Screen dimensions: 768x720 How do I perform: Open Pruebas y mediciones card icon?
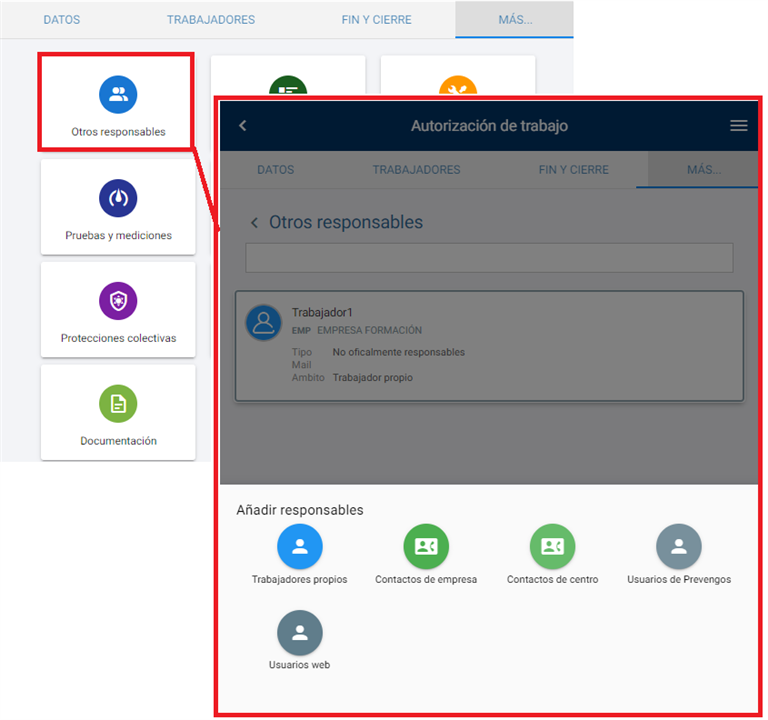pos(118,198)
